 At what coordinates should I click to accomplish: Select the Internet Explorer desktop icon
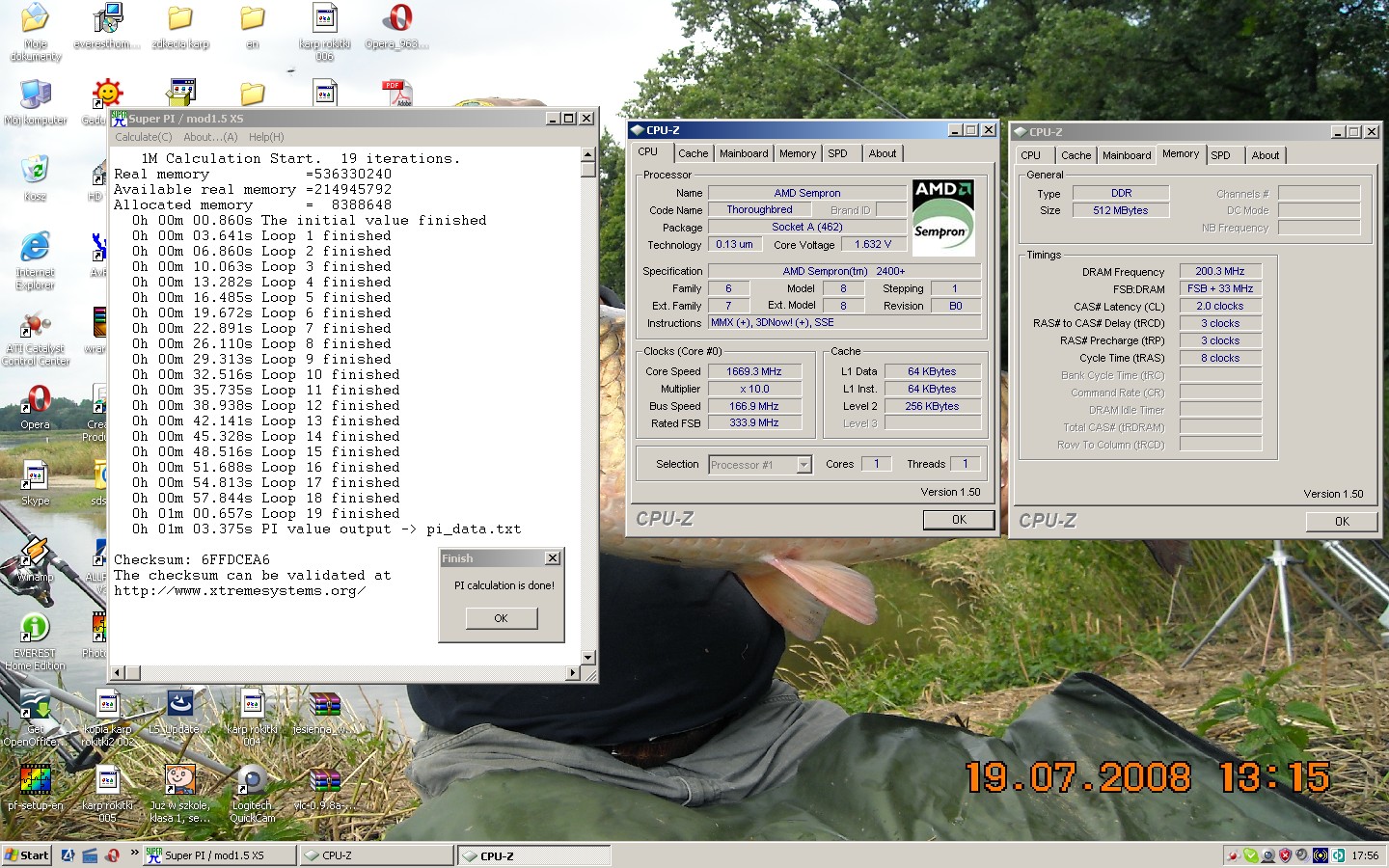pos(36,260)
